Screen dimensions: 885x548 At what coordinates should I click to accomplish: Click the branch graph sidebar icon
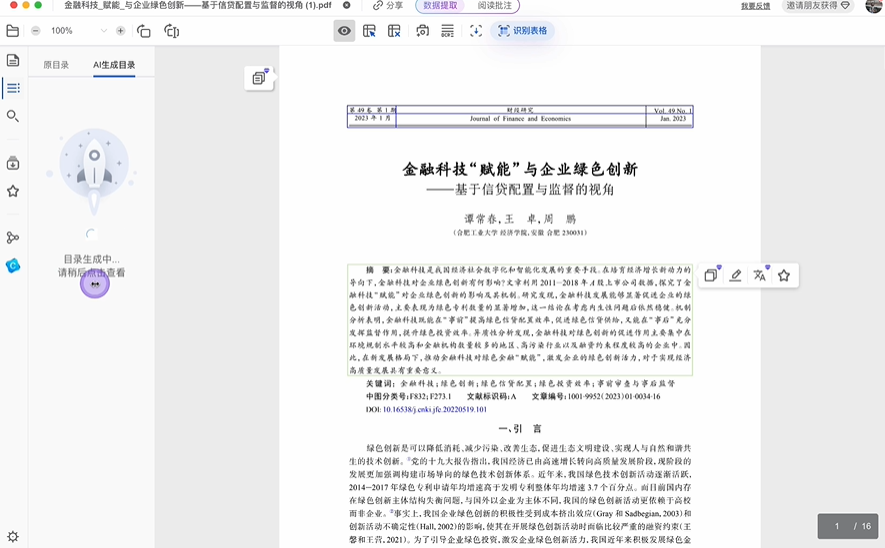tap(12, 238)
